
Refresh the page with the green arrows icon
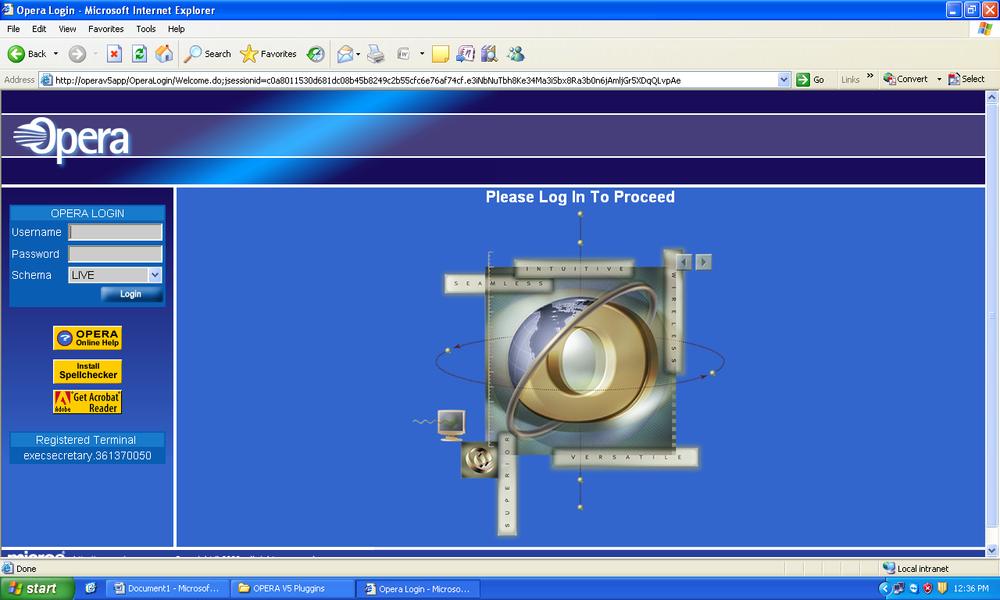[139, 54]
